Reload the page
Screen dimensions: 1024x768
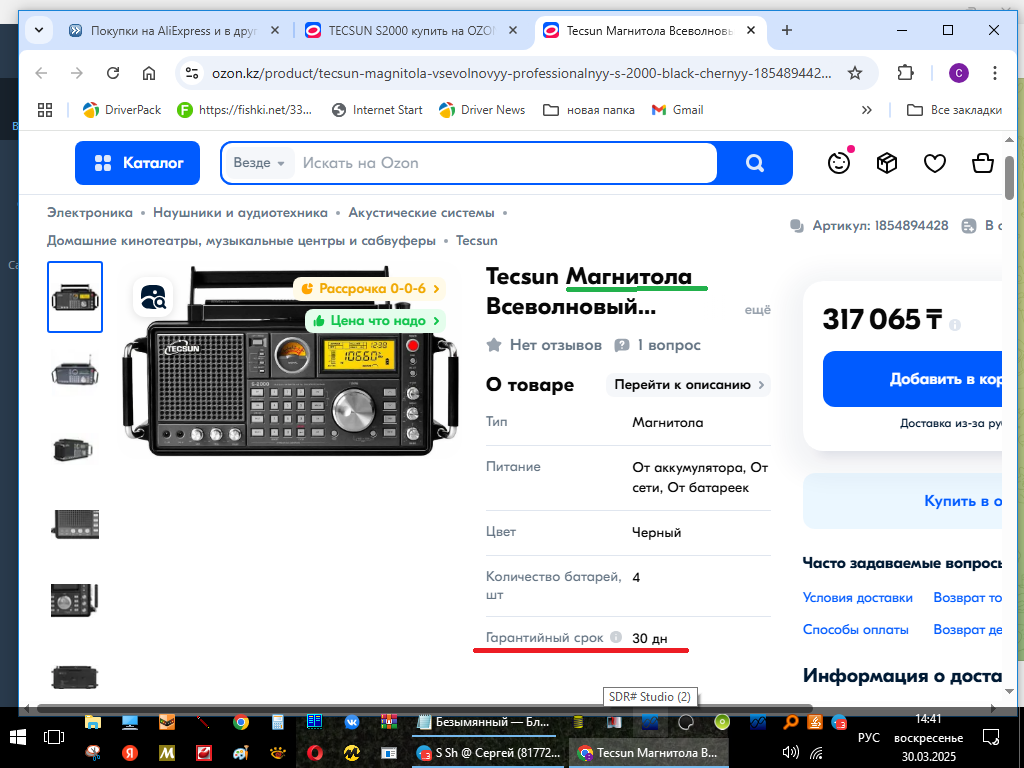point(113,72)
